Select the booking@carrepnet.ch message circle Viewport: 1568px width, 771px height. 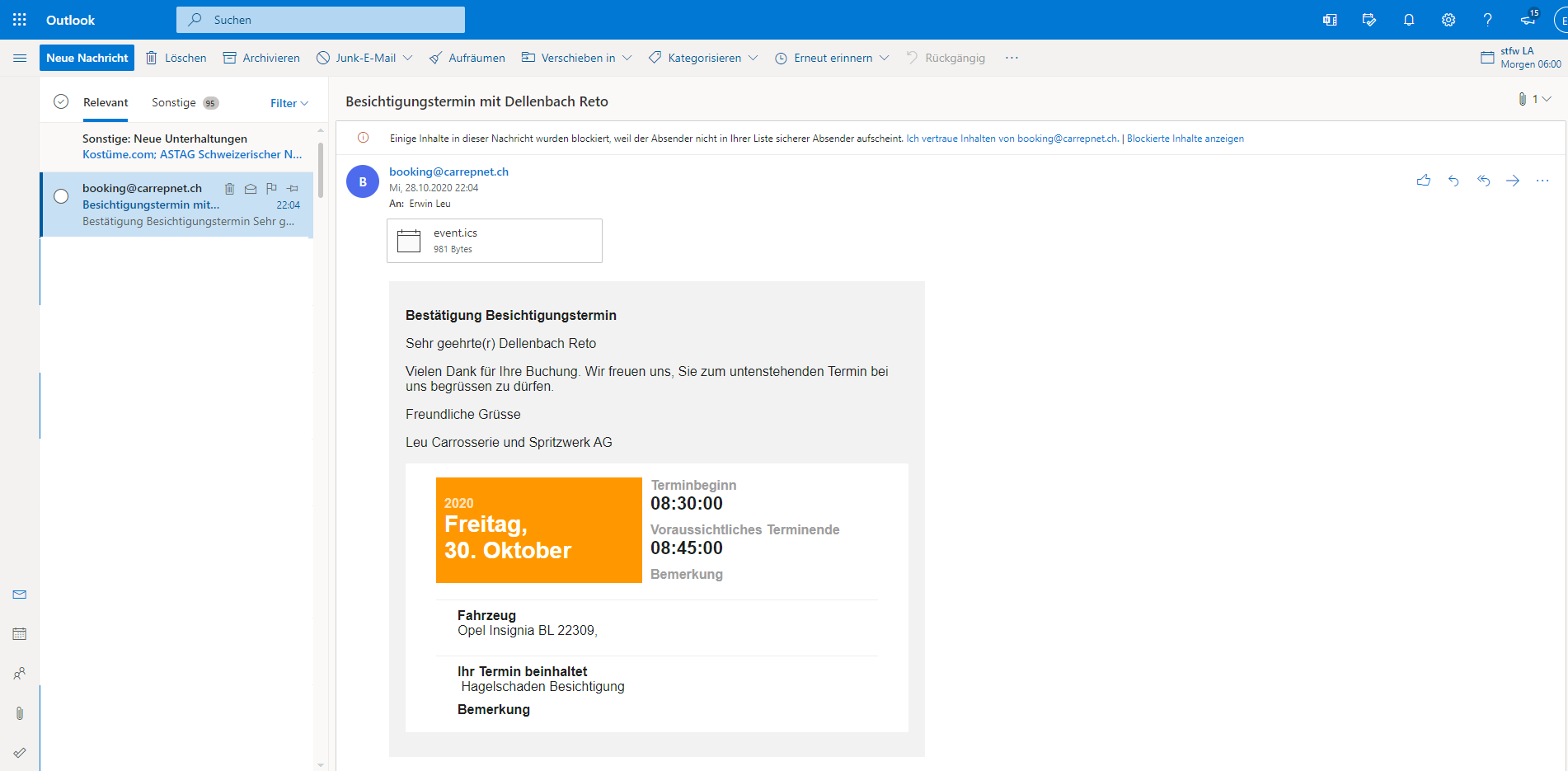point(61,196)
